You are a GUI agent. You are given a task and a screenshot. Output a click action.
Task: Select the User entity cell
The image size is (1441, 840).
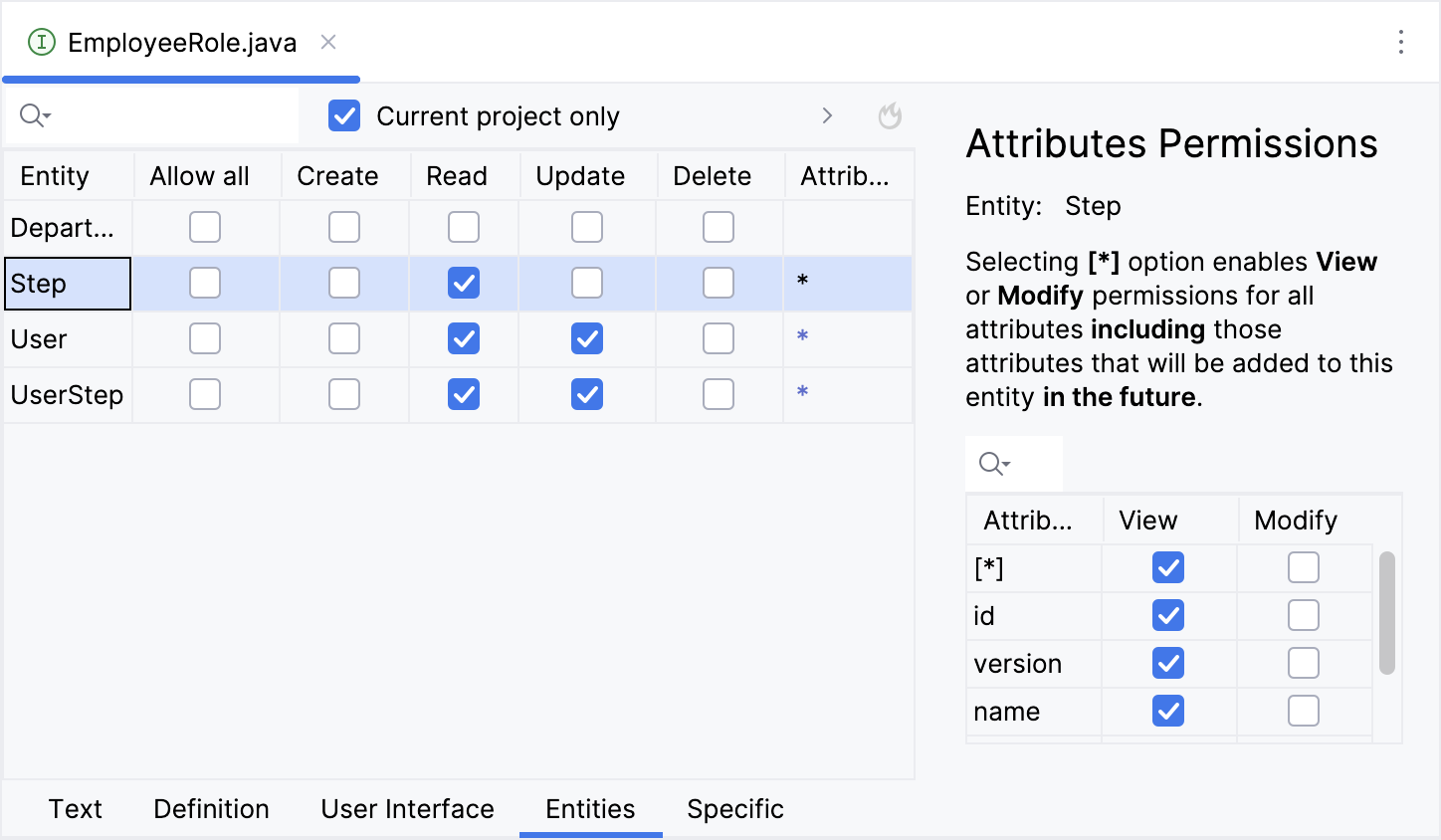(68, 338)
